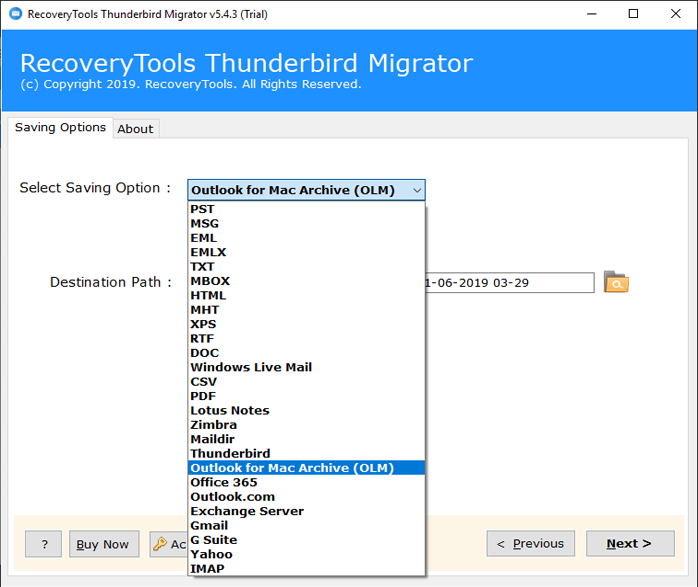The width and height of the screenshot is (698, 587).
Task: Pick CSV from the list
Action: point(306,382)
